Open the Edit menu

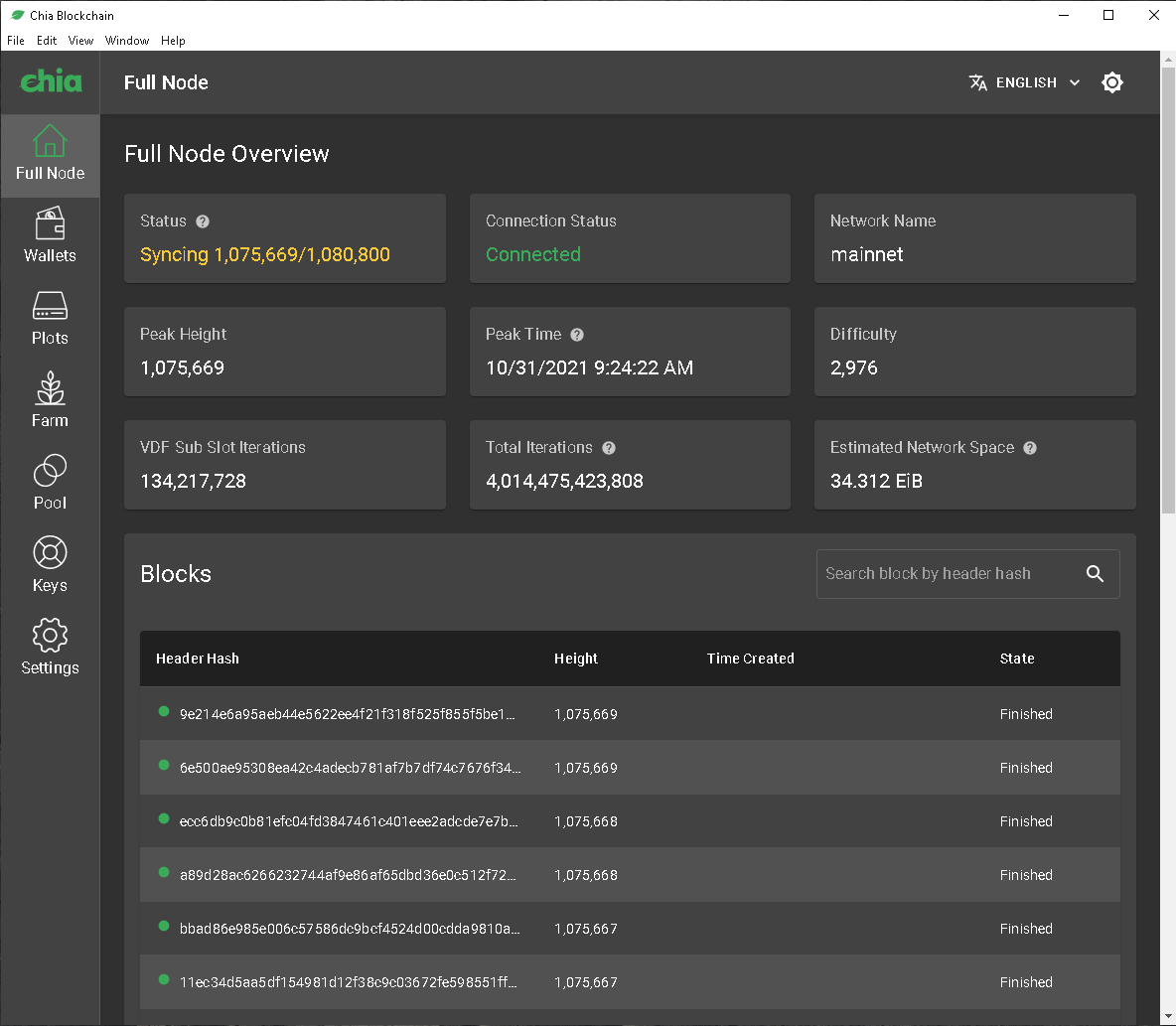click(x=46, y=41)
